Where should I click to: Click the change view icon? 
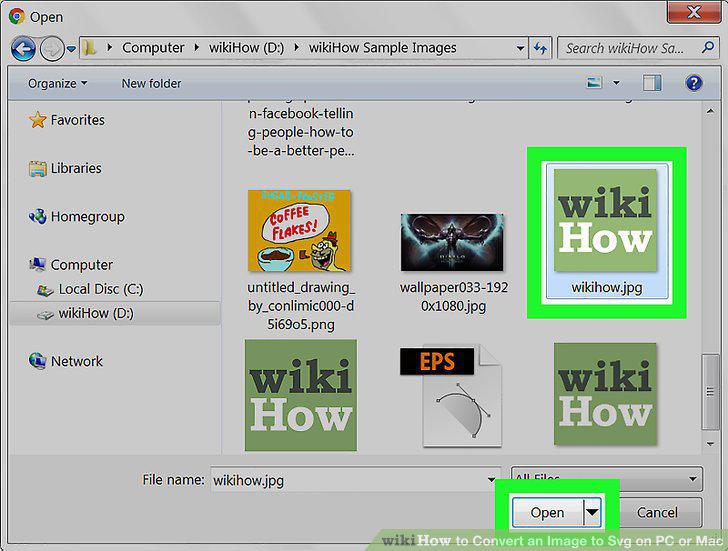coord(594,83)
